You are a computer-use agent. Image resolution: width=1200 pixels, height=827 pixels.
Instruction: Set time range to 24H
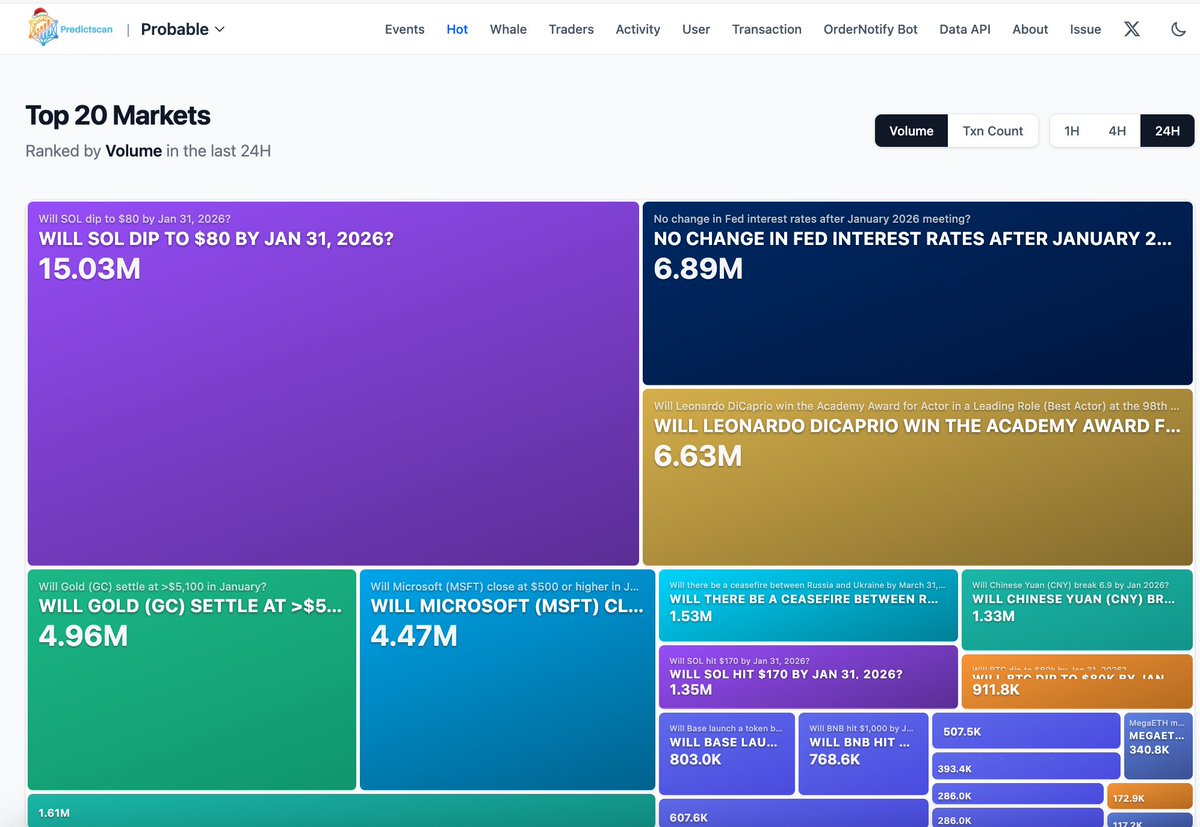[1167, 131]
